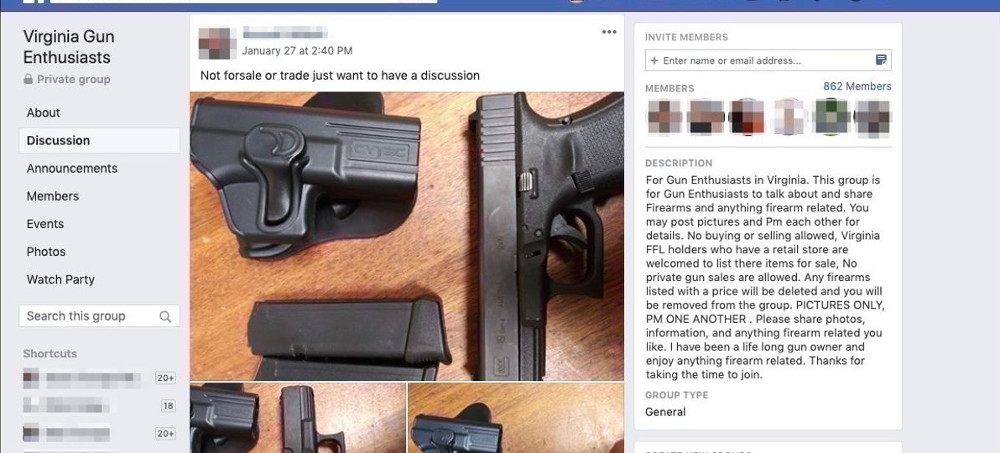The image size is (1000, 453).
Task: Open the Members section in sidebar
Action: coord(53,196)
